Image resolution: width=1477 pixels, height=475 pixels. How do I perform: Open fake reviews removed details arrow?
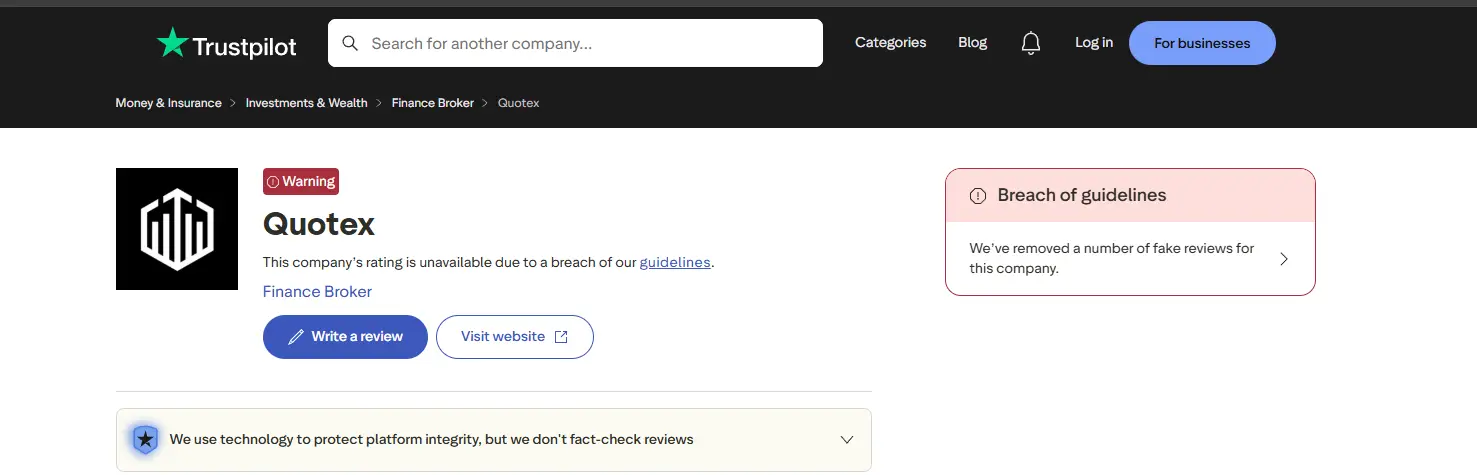pyautogui.click(x=1284, y=259)
